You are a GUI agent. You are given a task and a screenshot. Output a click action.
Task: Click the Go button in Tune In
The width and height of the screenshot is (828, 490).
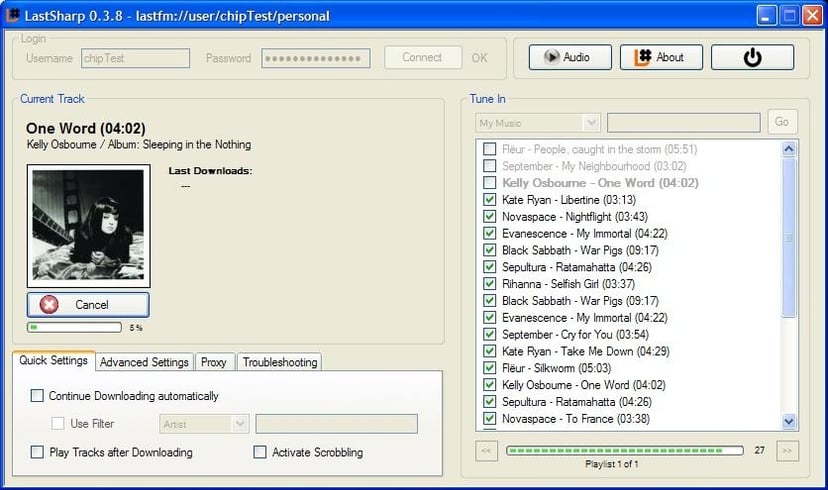tap(782, 122)
